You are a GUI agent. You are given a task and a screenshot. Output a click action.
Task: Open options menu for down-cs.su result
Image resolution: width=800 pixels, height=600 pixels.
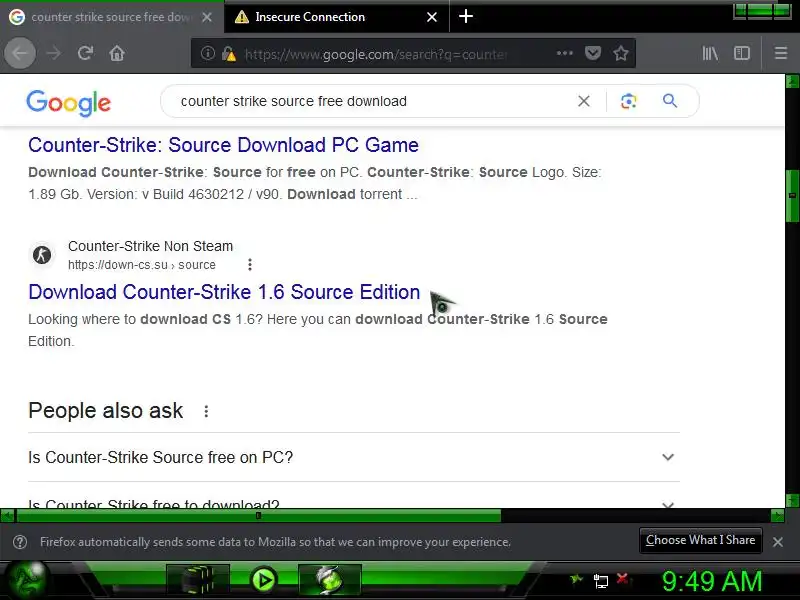249,264
